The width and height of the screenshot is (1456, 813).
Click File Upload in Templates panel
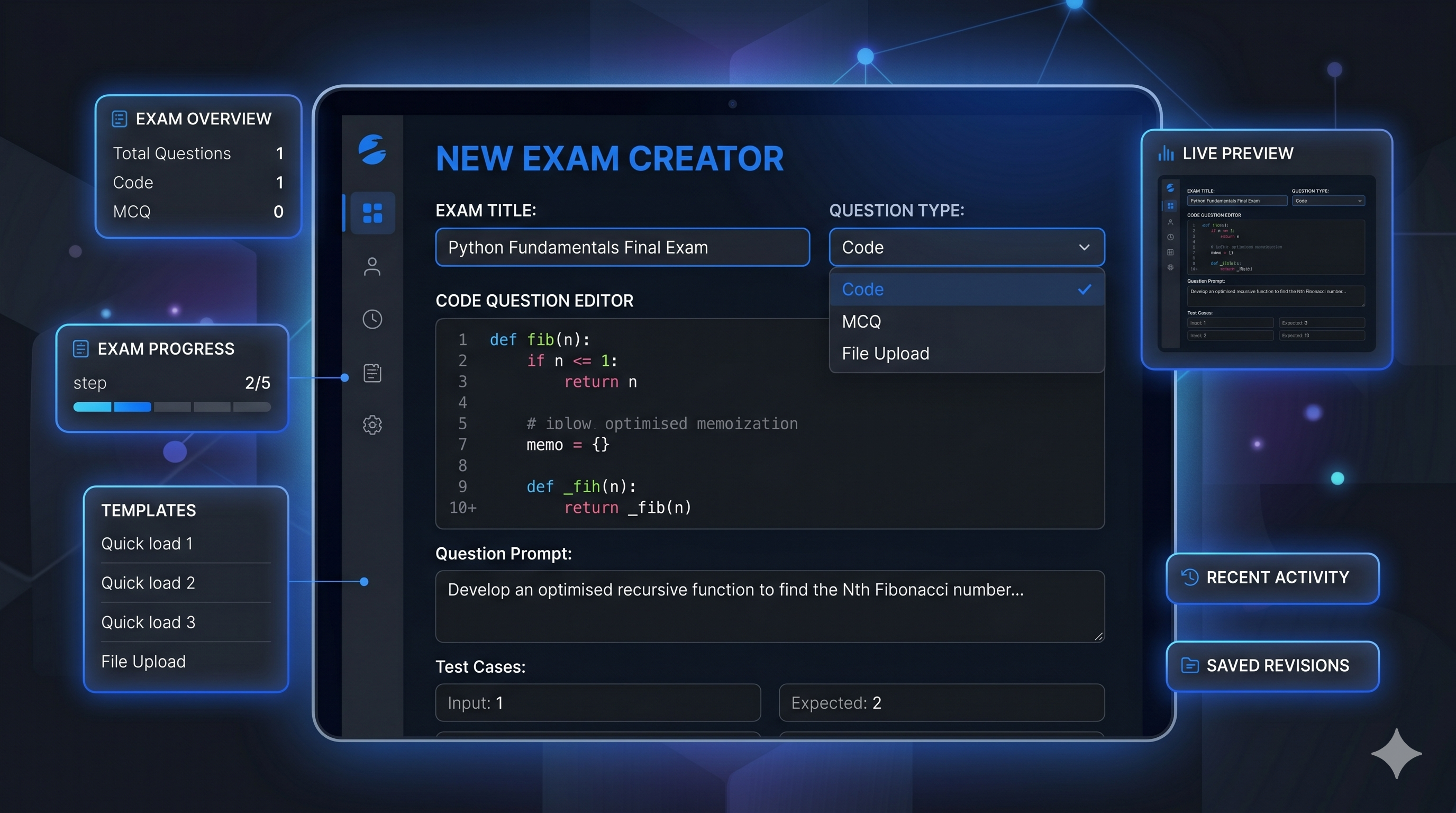(x=143, y=662)
